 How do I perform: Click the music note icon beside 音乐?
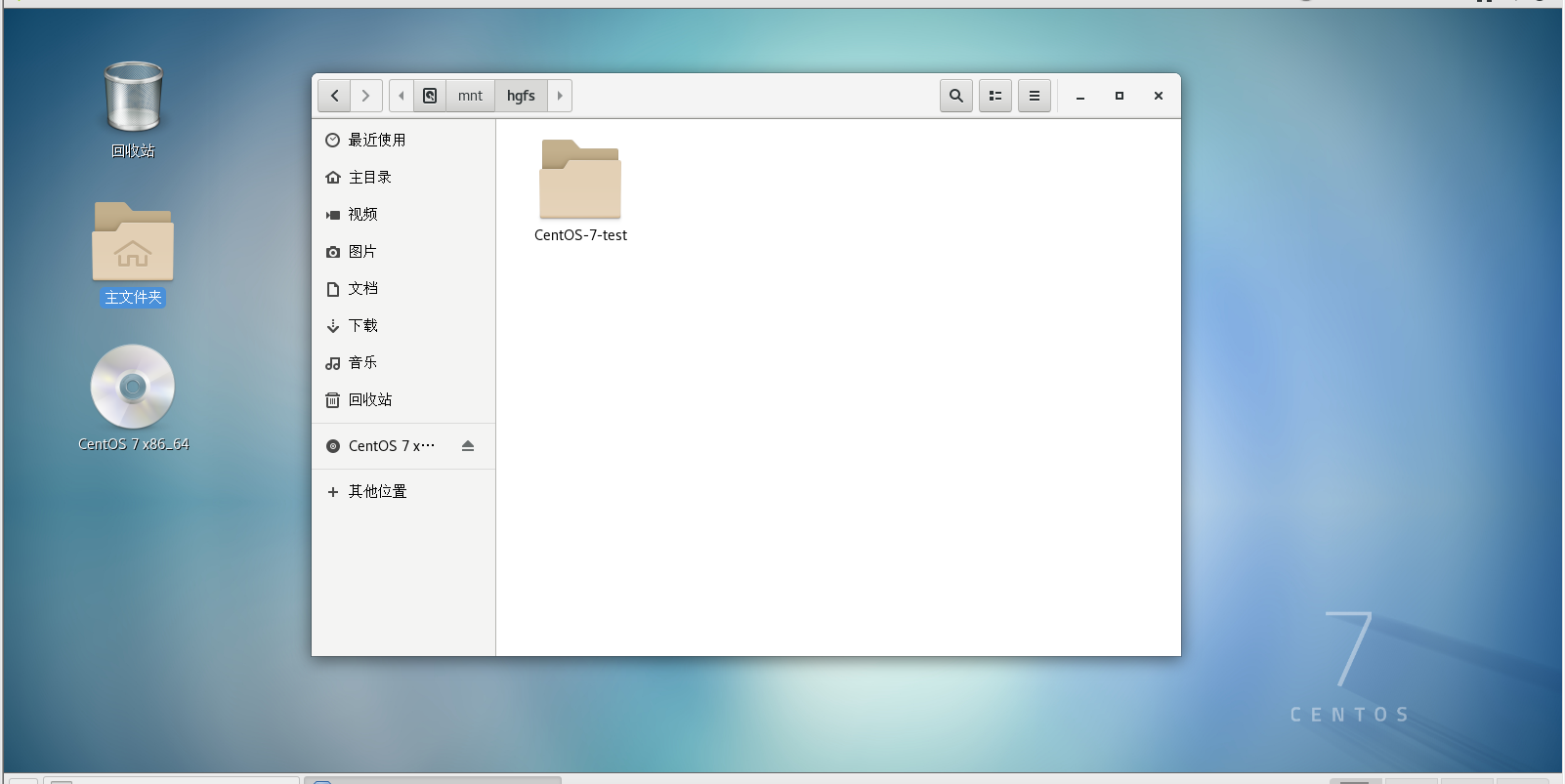333,363
